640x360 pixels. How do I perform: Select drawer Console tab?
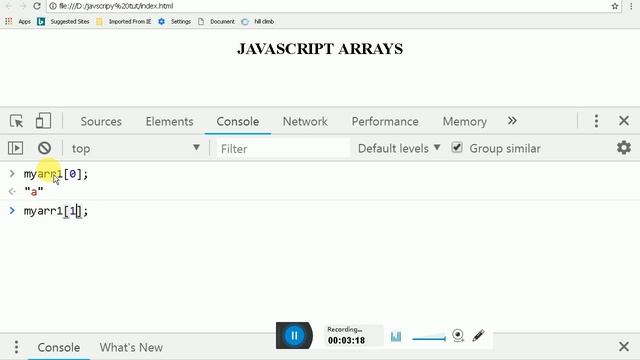tap(58, 347)
